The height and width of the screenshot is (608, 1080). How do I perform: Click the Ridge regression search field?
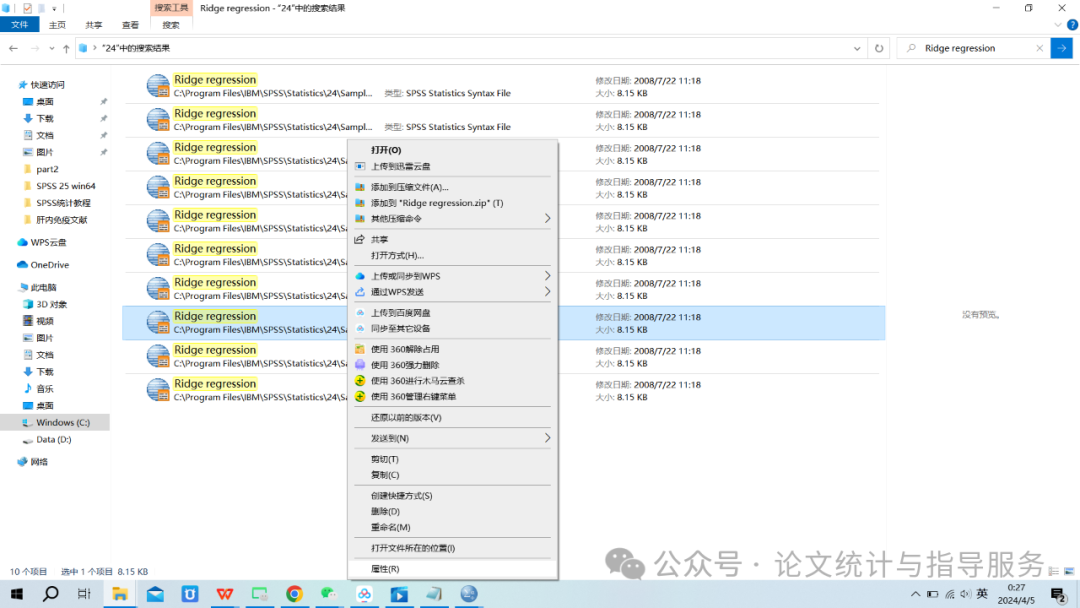[x=975, y=48]
